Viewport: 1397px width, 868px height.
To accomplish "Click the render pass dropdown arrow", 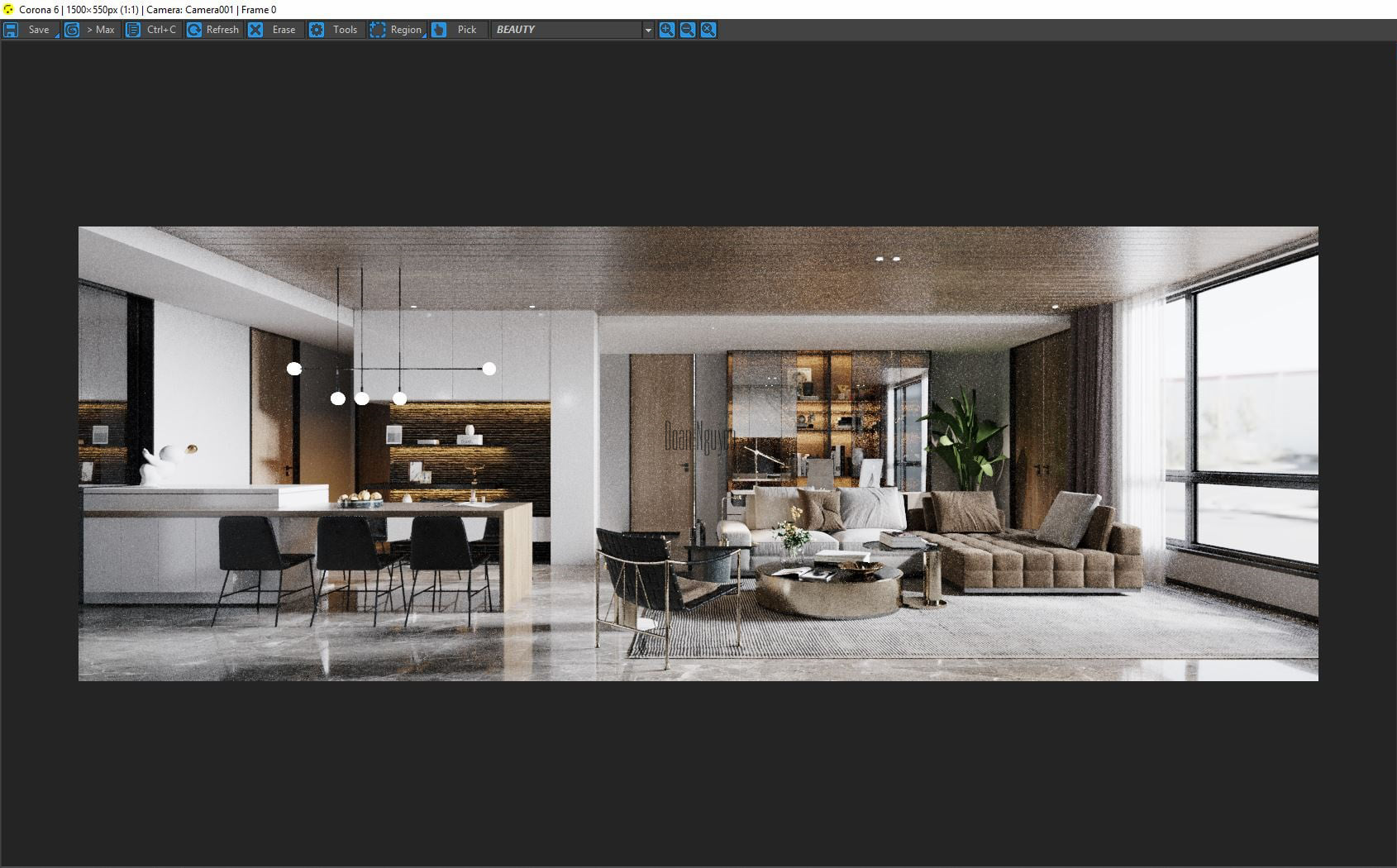I will 648,30.
